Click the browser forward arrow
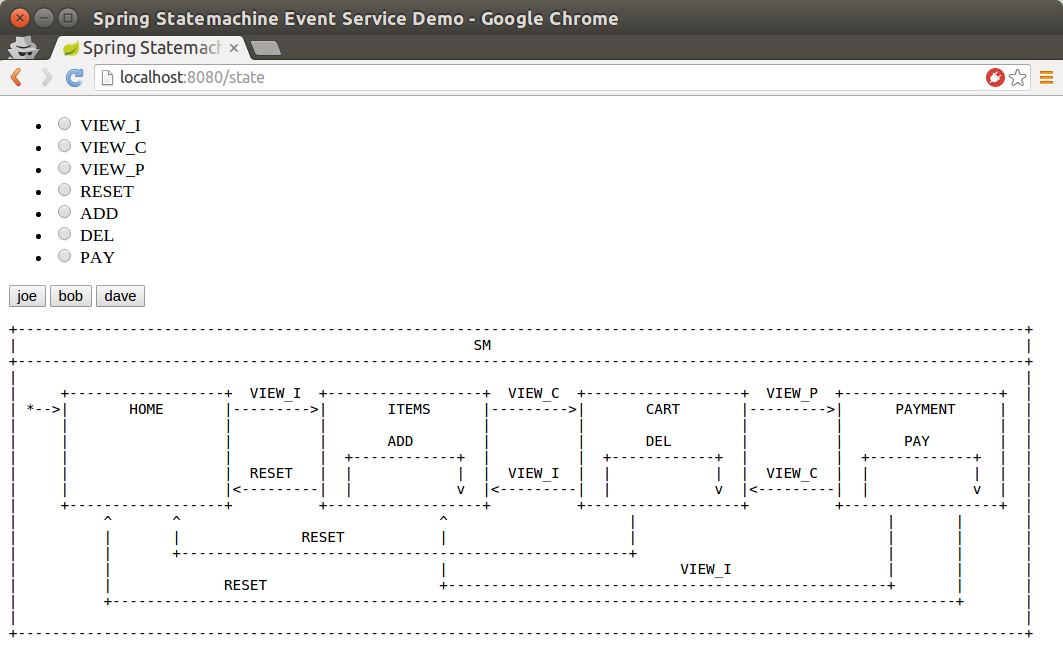The image size is (1063, 665). (46, 77)
